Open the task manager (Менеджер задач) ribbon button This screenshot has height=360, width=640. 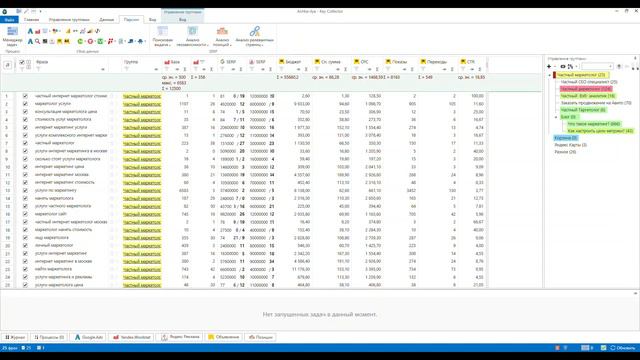pyautogui.click(x=12, y=36)
